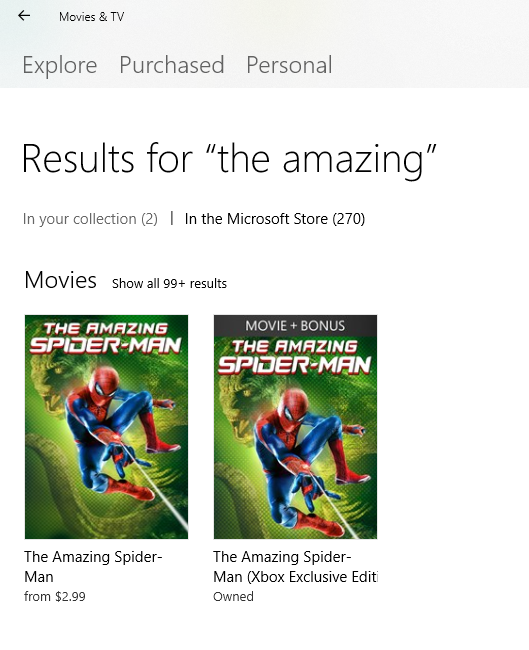This screenshot has height=650, width=529.
Task: Click the title logo on the first movie poster
Action: tap(106, 338)
